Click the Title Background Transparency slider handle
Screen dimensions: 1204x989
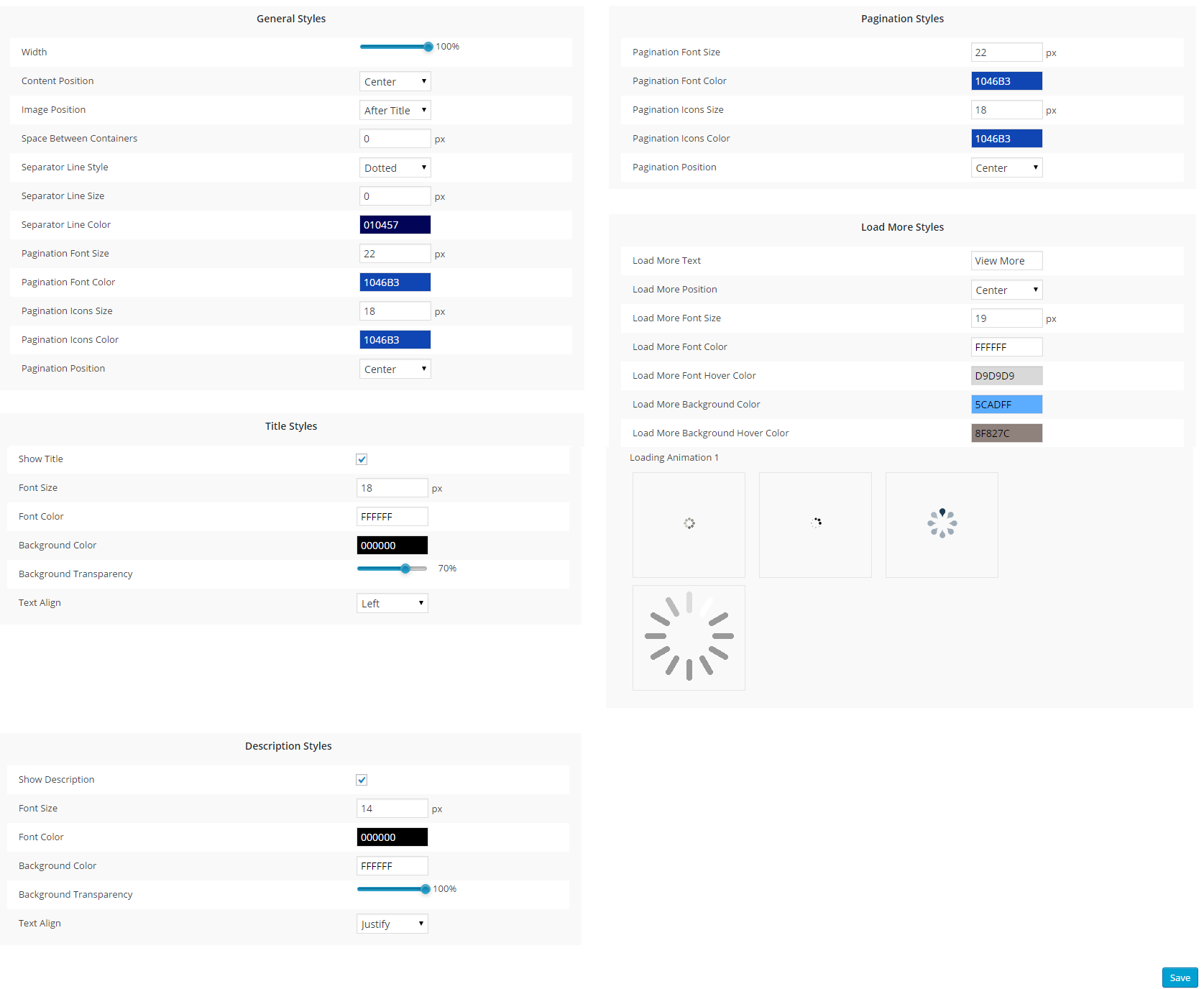[x=405, y=569]
